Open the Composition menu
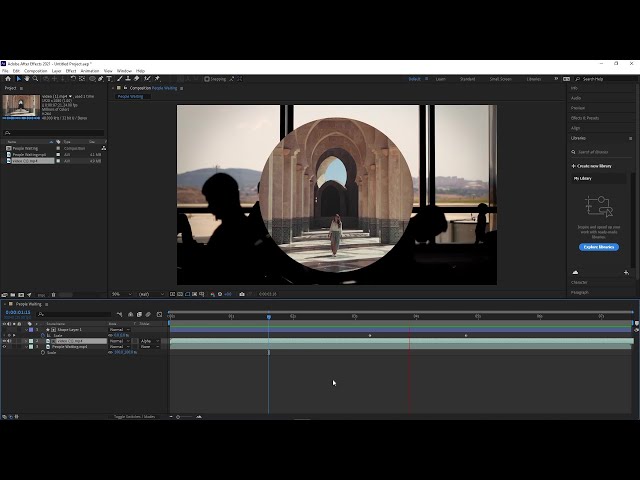Screen dimensions: 640x480 (35, 71)
